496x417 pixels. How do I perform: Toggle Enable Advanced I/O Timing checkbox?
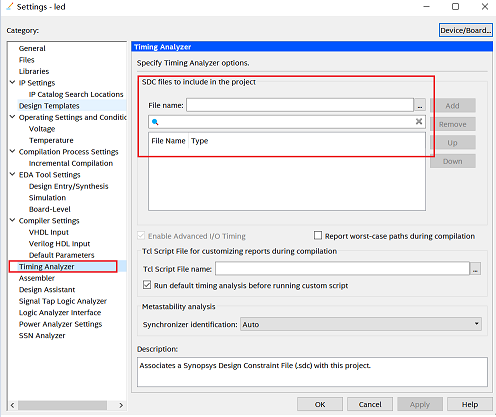pyautogui.click(x=141, y=236)
